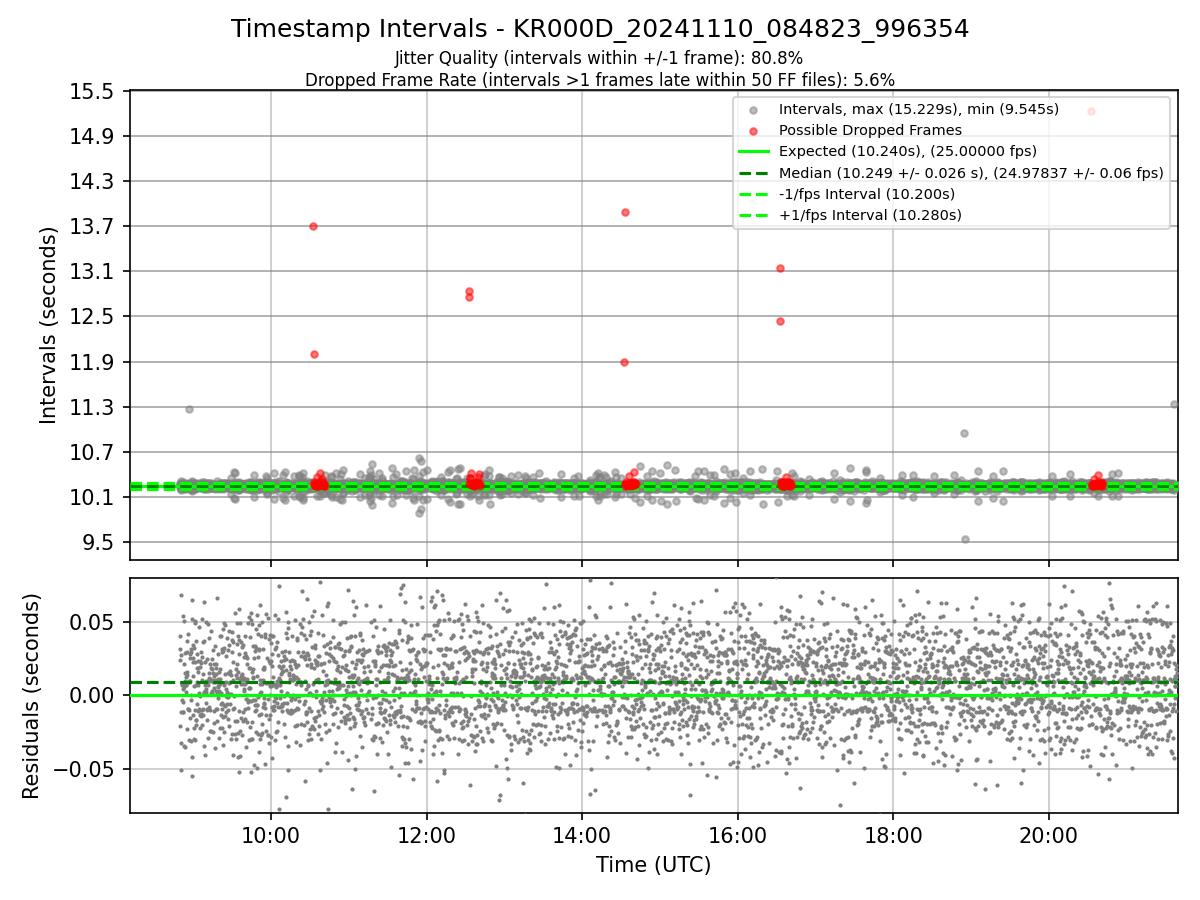Click the 'Residuals (seconds)' y-axis label
The width and height of the screenshot is (1200, 900).
click(x=31, y=696)
